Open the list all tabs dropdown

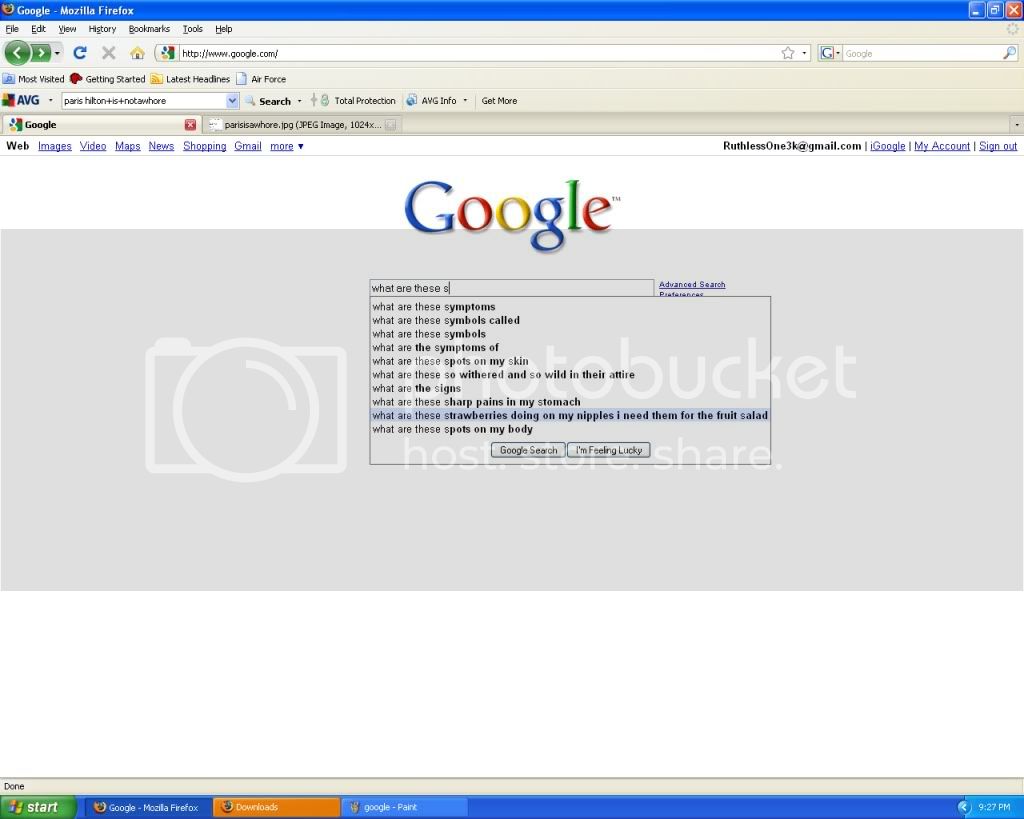point(1016,125)
